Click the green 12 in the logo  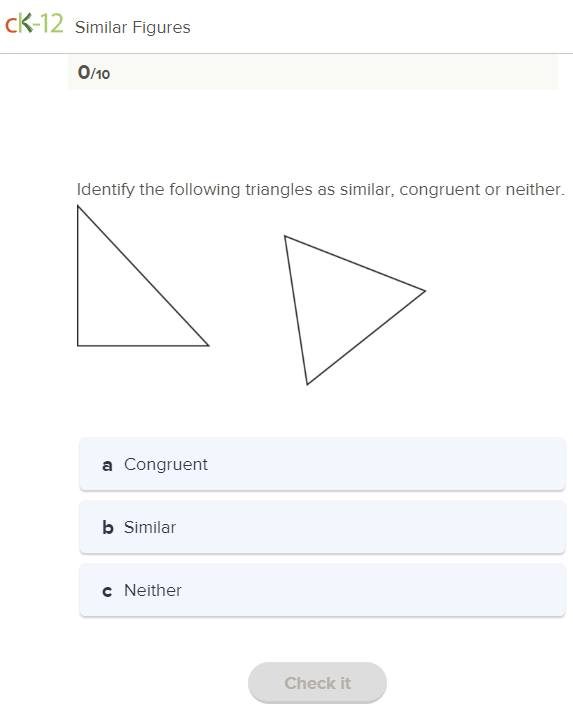[52, 24]
